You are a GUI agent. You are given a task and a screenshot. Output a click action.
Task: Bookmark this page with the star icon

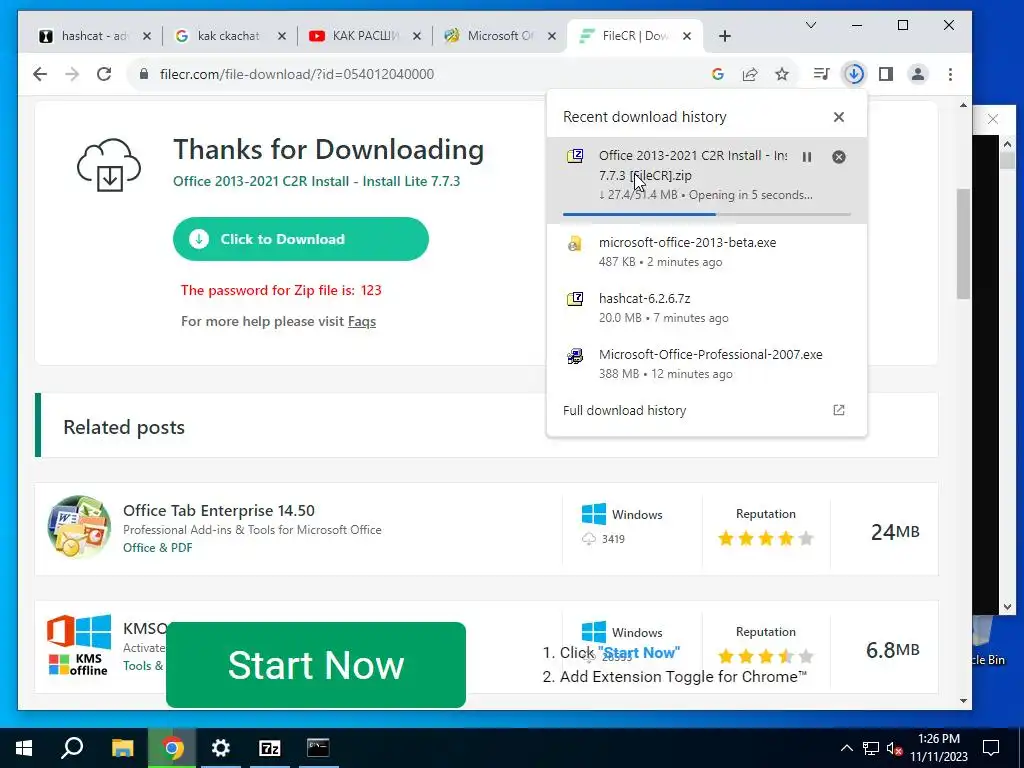[x=782, y=74]
